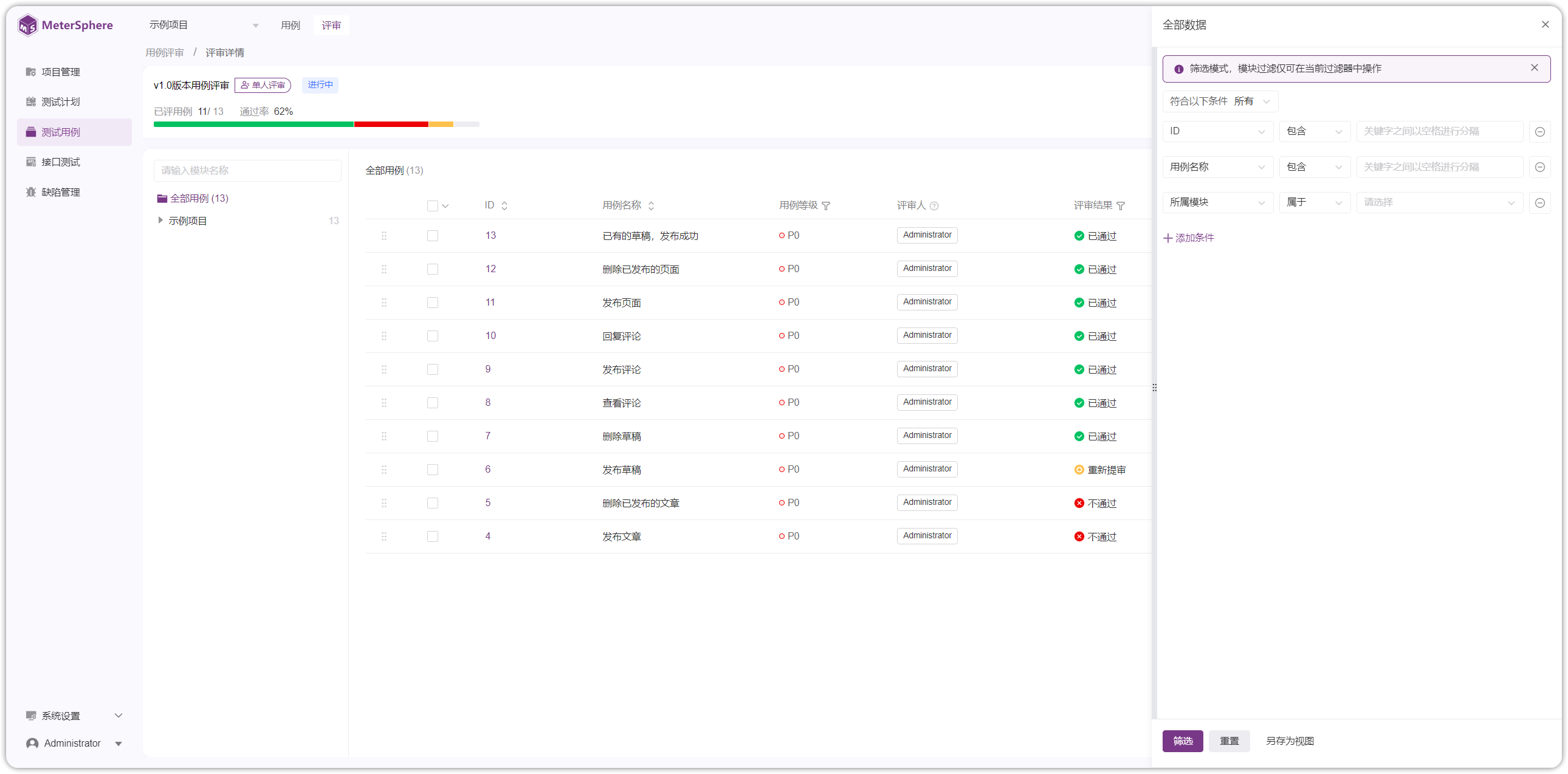
Task: Switch to the 评审 tab
Action: click(331, 25)
